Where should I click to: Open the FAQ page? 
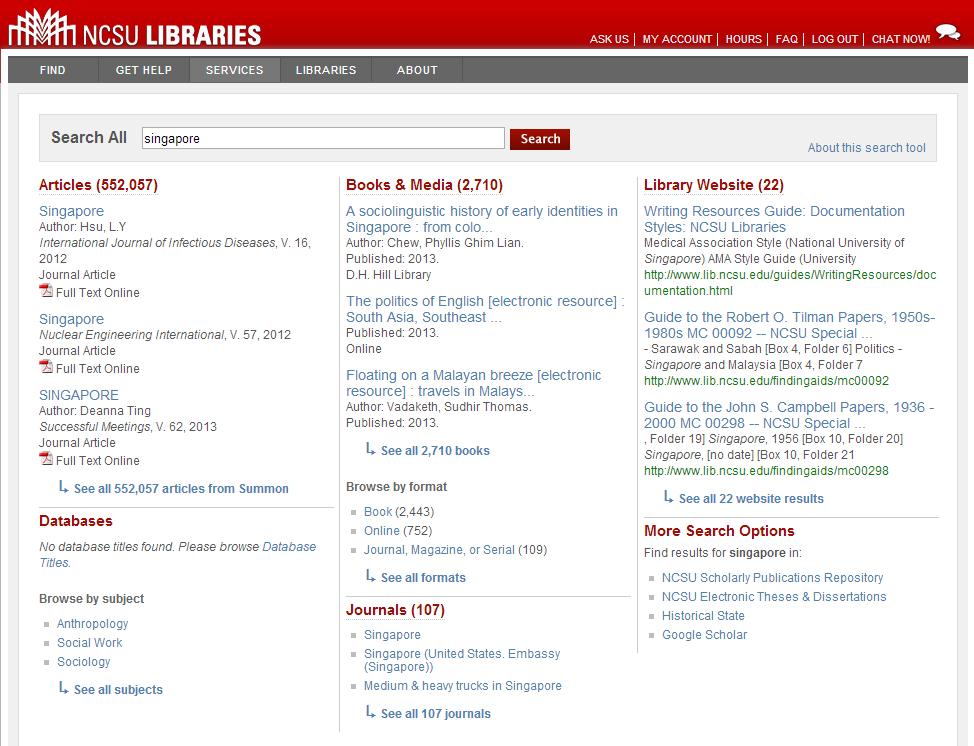tap(786, 39)
